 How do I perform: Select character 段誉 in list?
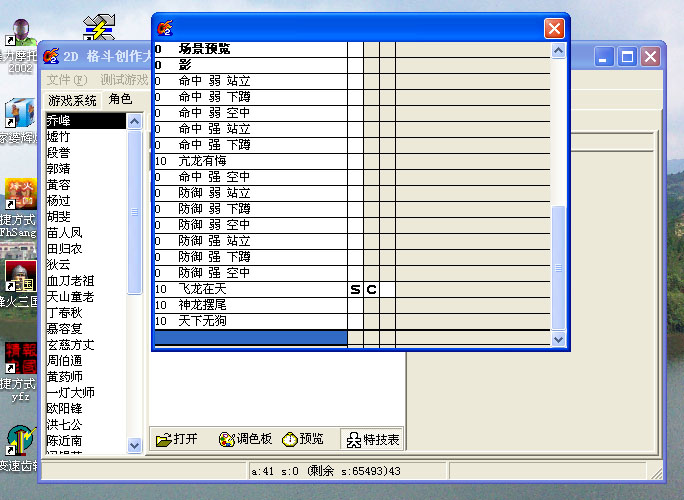86,153
